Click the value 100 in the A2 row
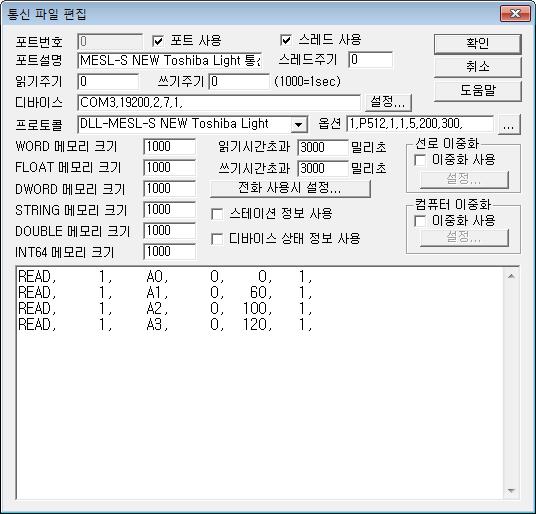The image size is (536, 514). (255, 309)
